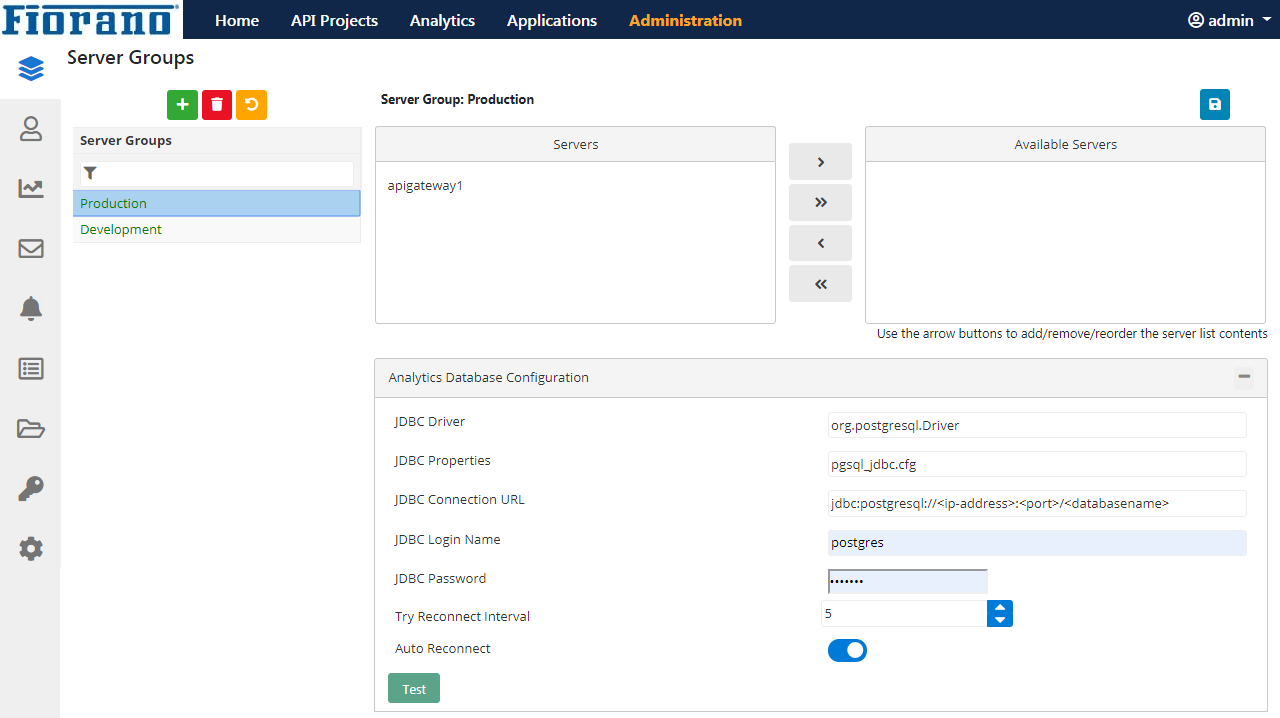
Task: Collapse Analytics Database Configuration panel
Action: coord(1244,377)
